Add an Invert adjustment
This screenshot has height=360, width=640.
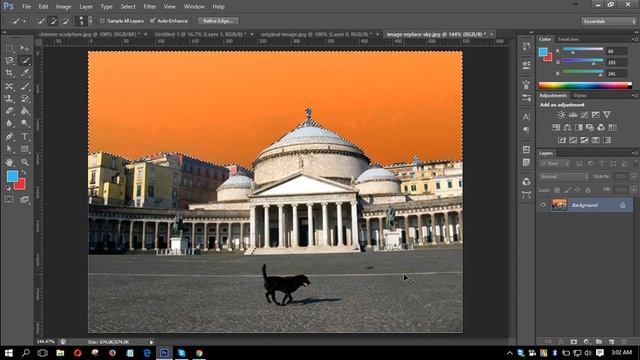click(562, 140)
